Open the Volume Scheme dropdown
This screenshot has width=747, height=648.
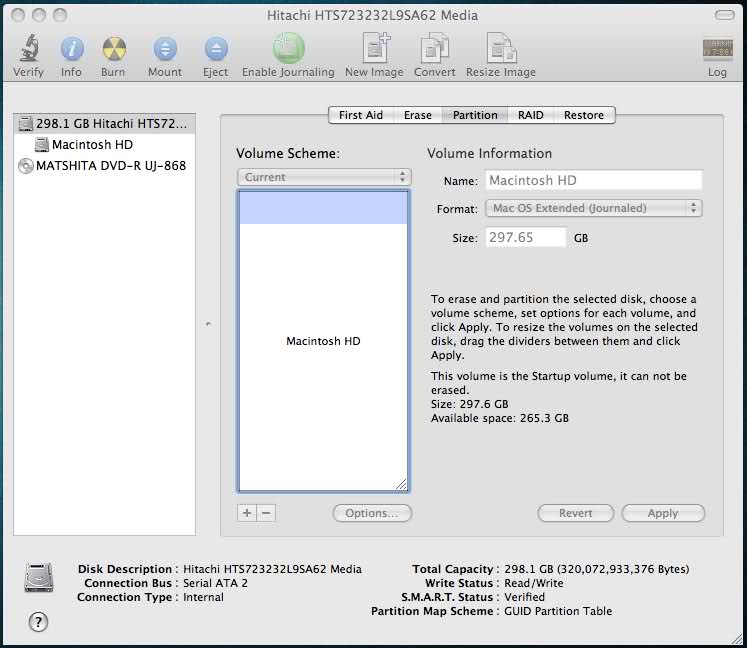pos(324,177)
